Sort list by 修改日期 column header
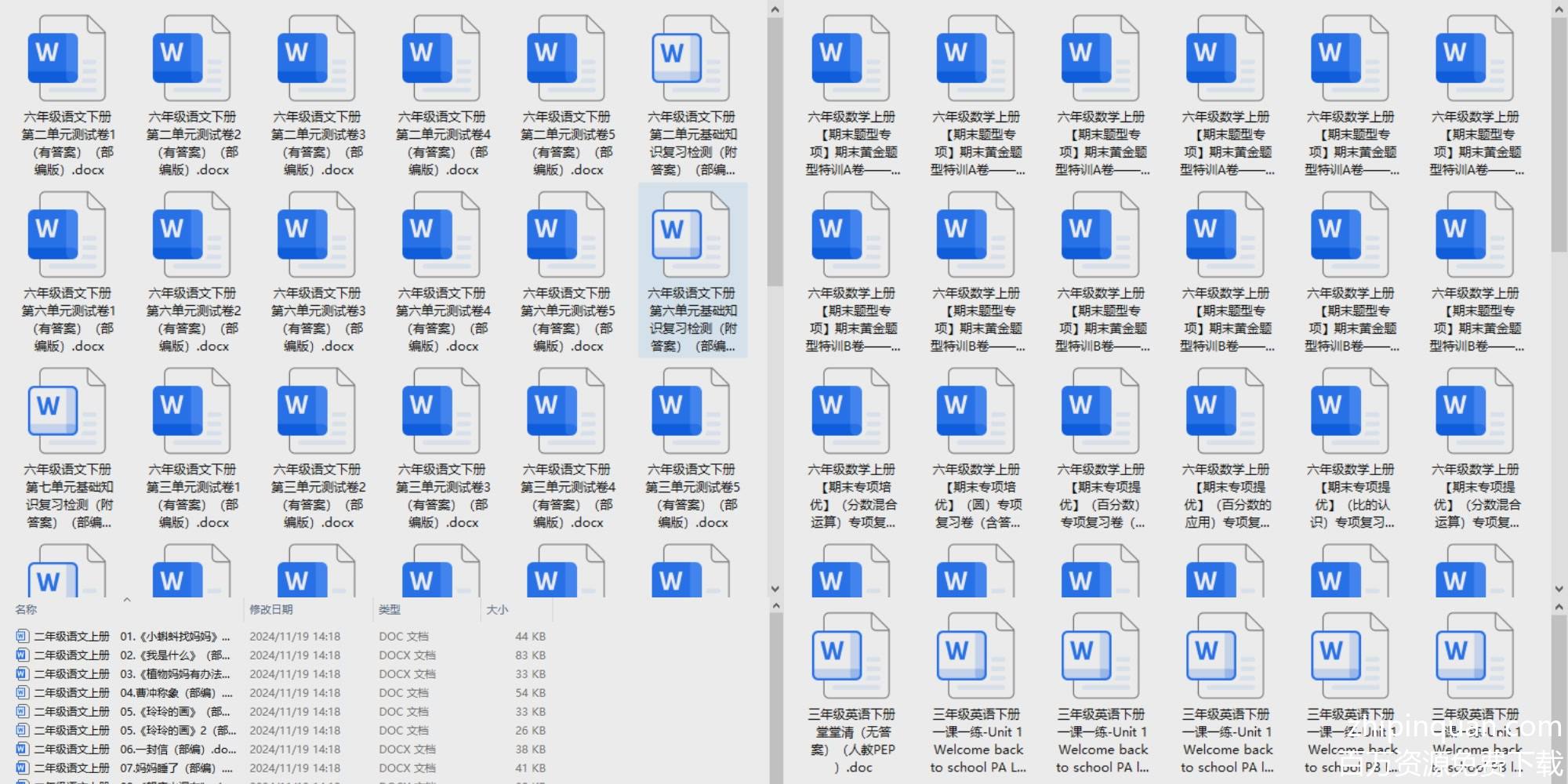 coord(271,609)
